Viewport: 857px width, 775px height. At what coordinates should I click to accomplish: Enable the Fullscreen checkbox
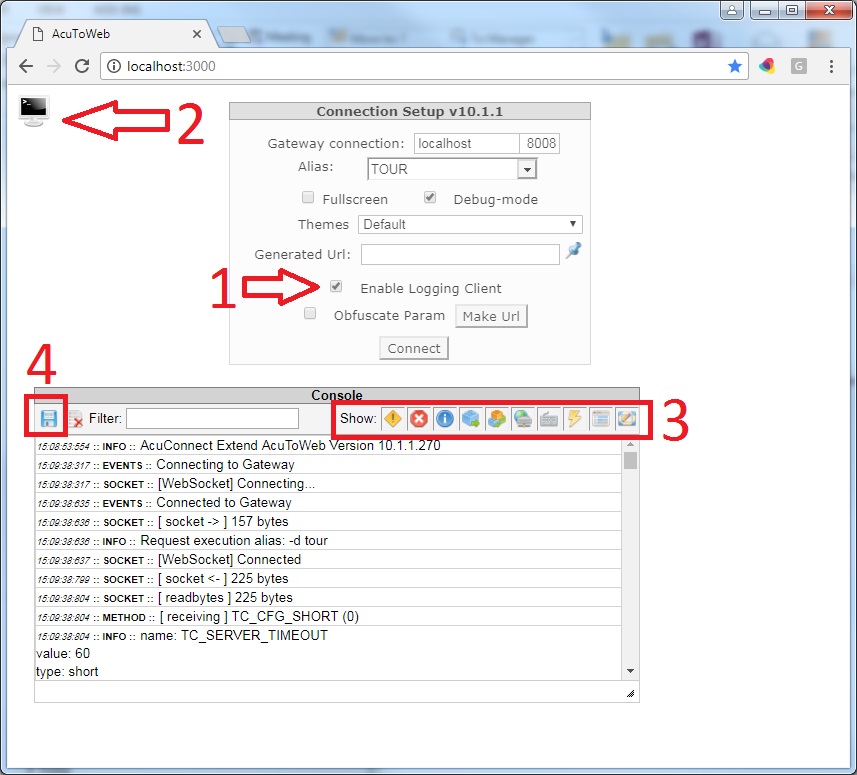click(308, 197)
